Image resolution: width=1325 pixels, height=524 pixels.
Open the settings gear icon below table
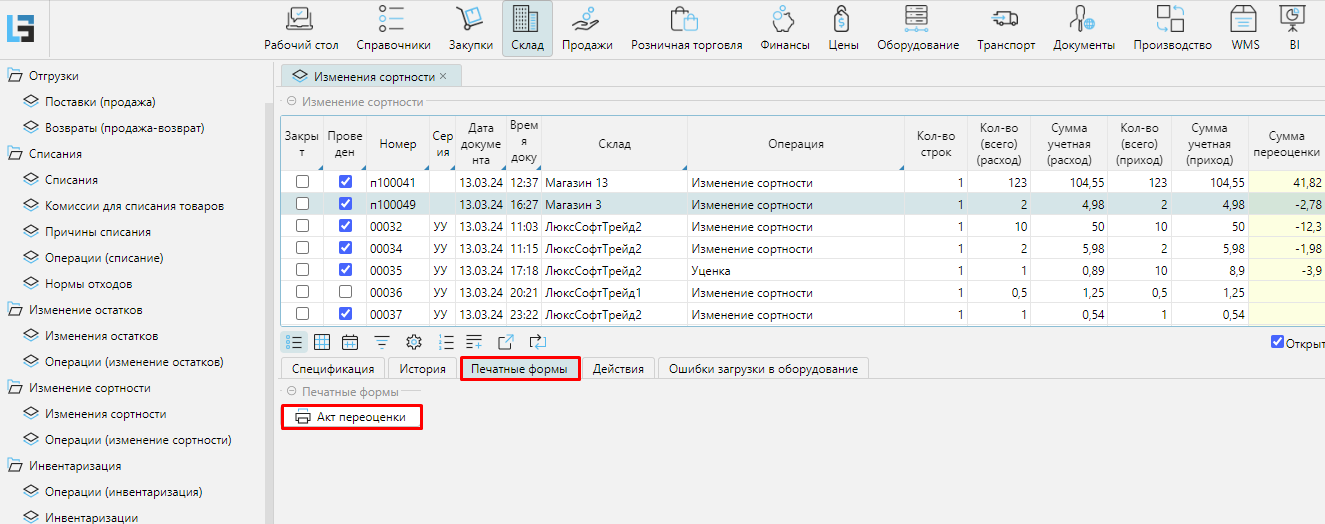coord(413,342)
